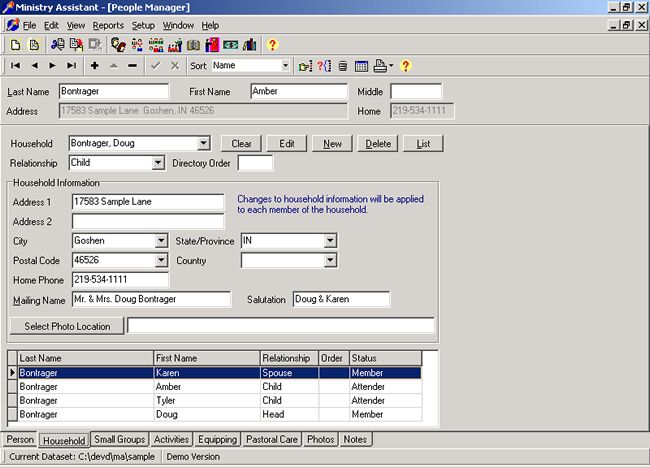Click the printer icon in navigation toolbar
The width and height of the screenshot is (650, 468).
coord(380,66)
